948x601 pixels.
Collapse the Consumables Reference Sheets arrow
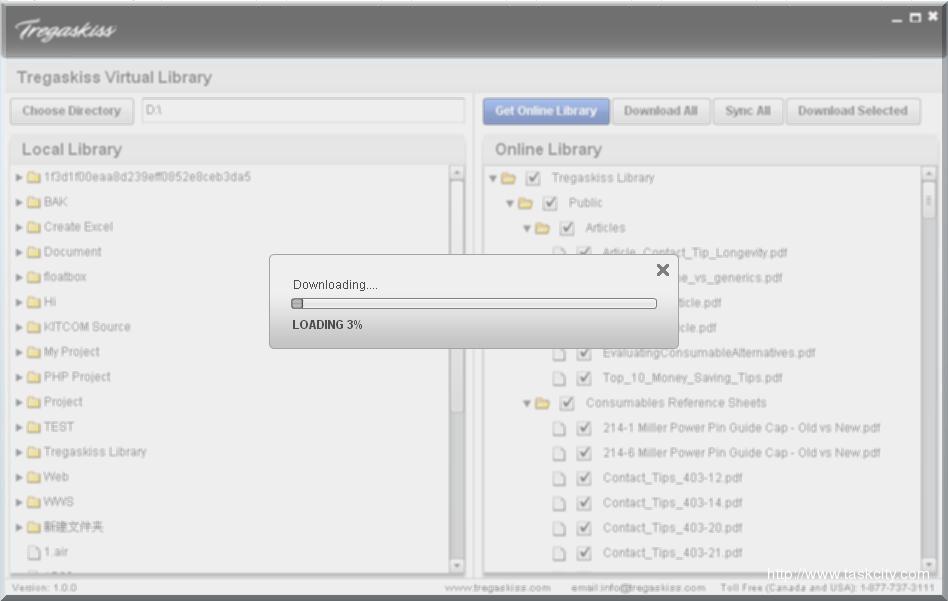point(527,403)
